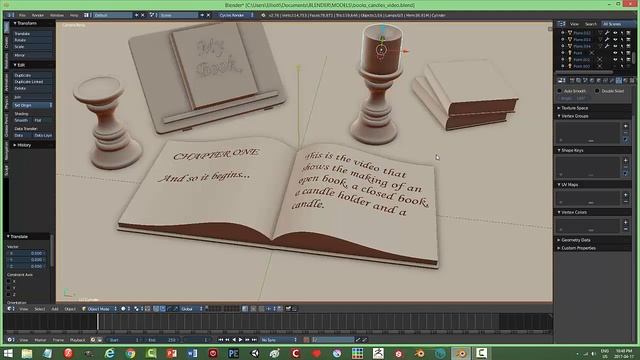Screen dimensions: 640x360
Task: Open the modifiers wrench properties tab
Action: (x=612, y=80)
